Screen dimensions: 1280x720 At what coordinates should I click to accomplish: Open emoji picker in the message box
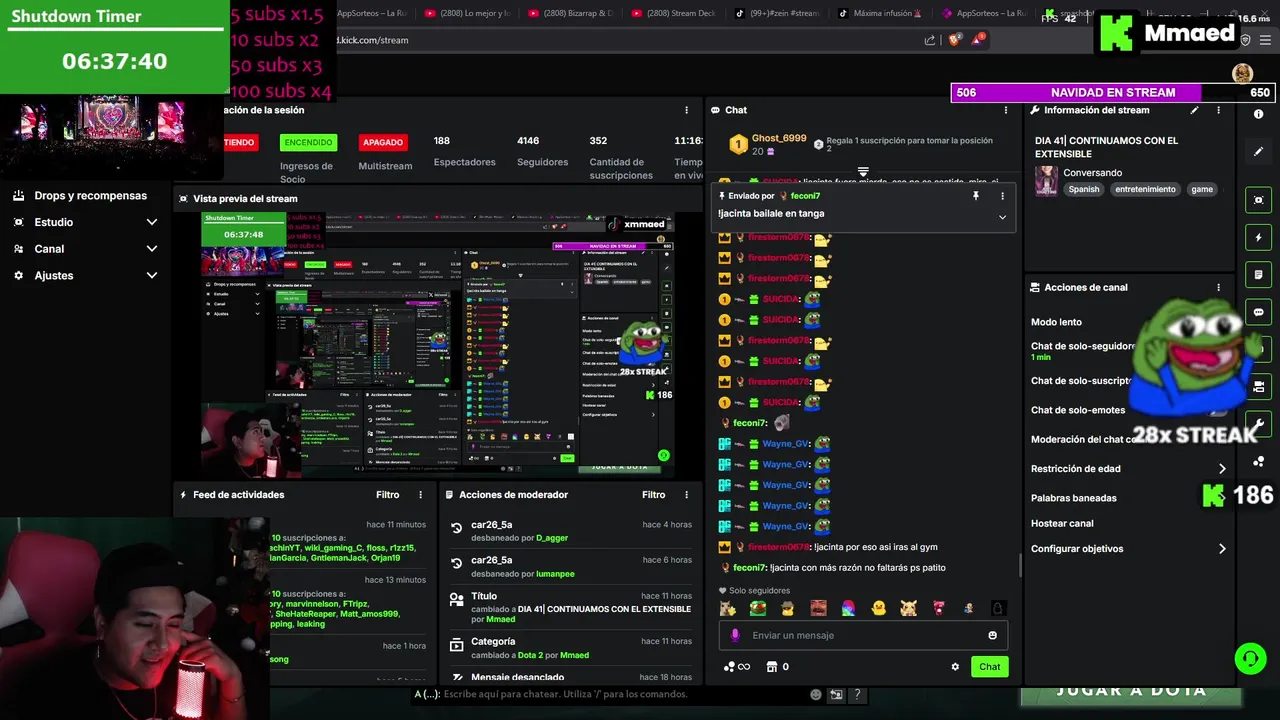point(992,635)
